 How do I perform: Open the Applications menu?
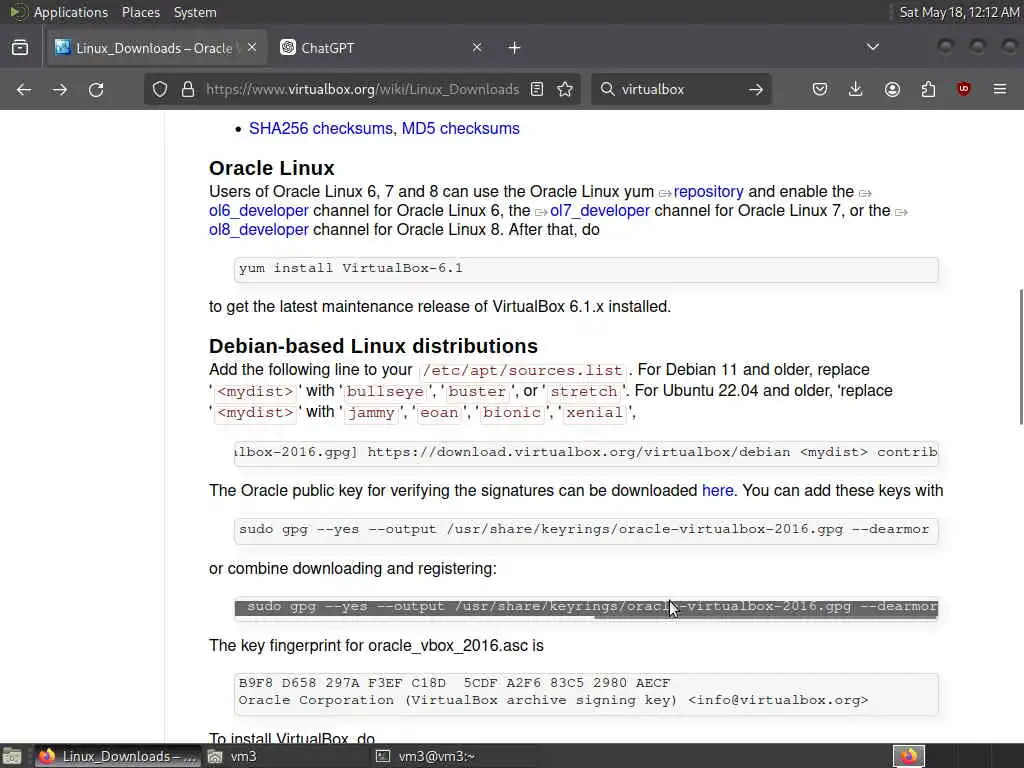(x=71, y=12)
